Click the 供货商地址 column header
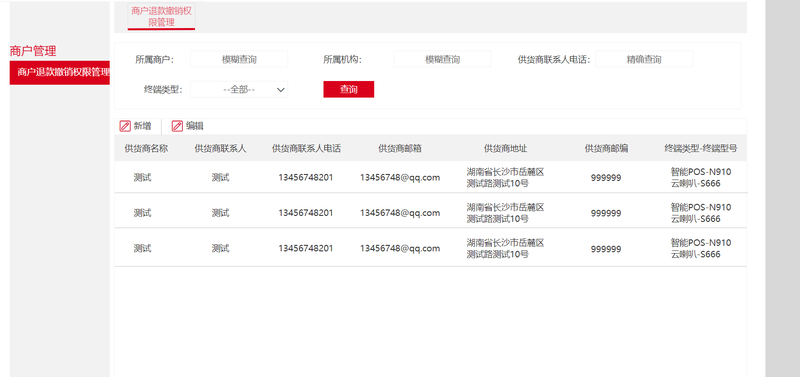The height and width of the screenshot is (377, 800). (505, 148)
